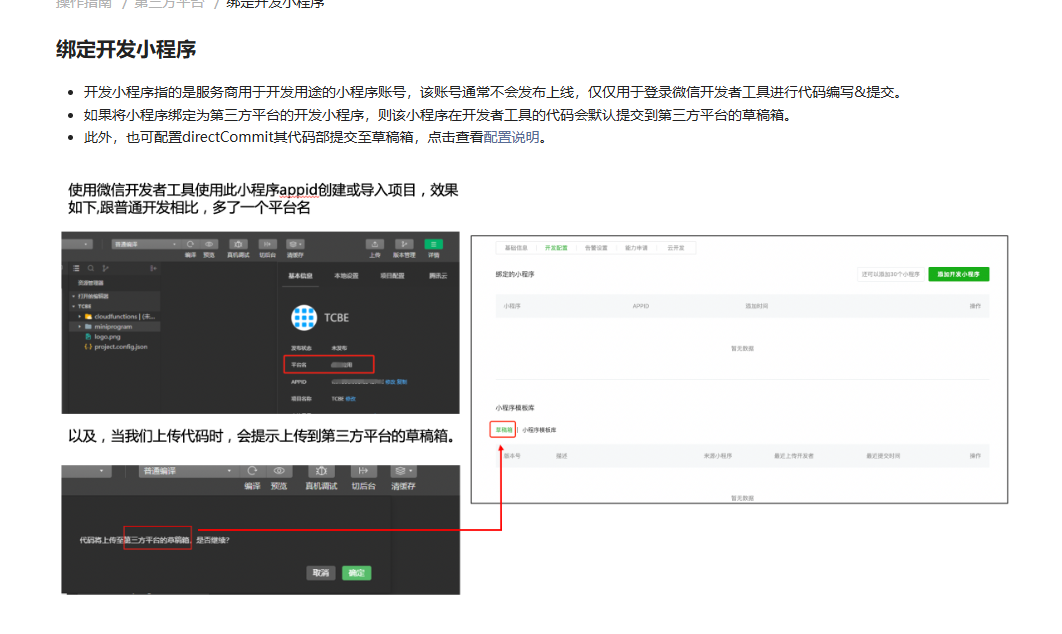Screen dimensions: 1062x634
Task: Click 修改 link beside project name TCBE
Action: [x=351, y=399]
